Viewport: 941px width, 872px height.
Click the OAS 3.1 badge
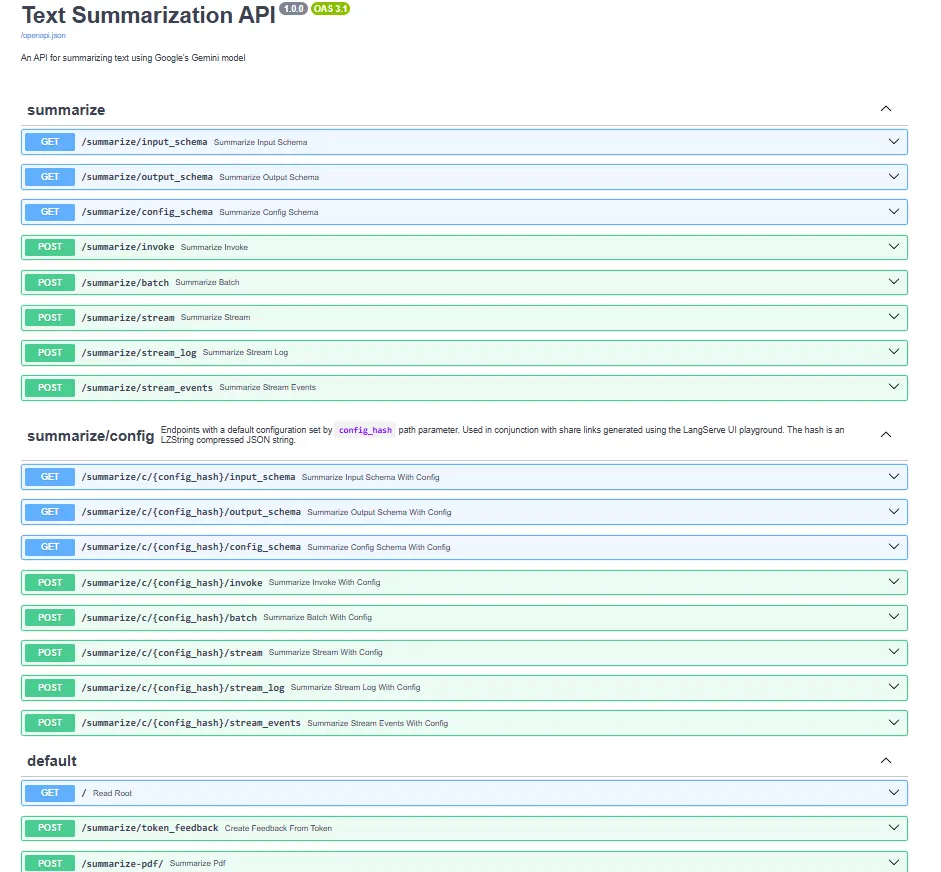[331, 8]
